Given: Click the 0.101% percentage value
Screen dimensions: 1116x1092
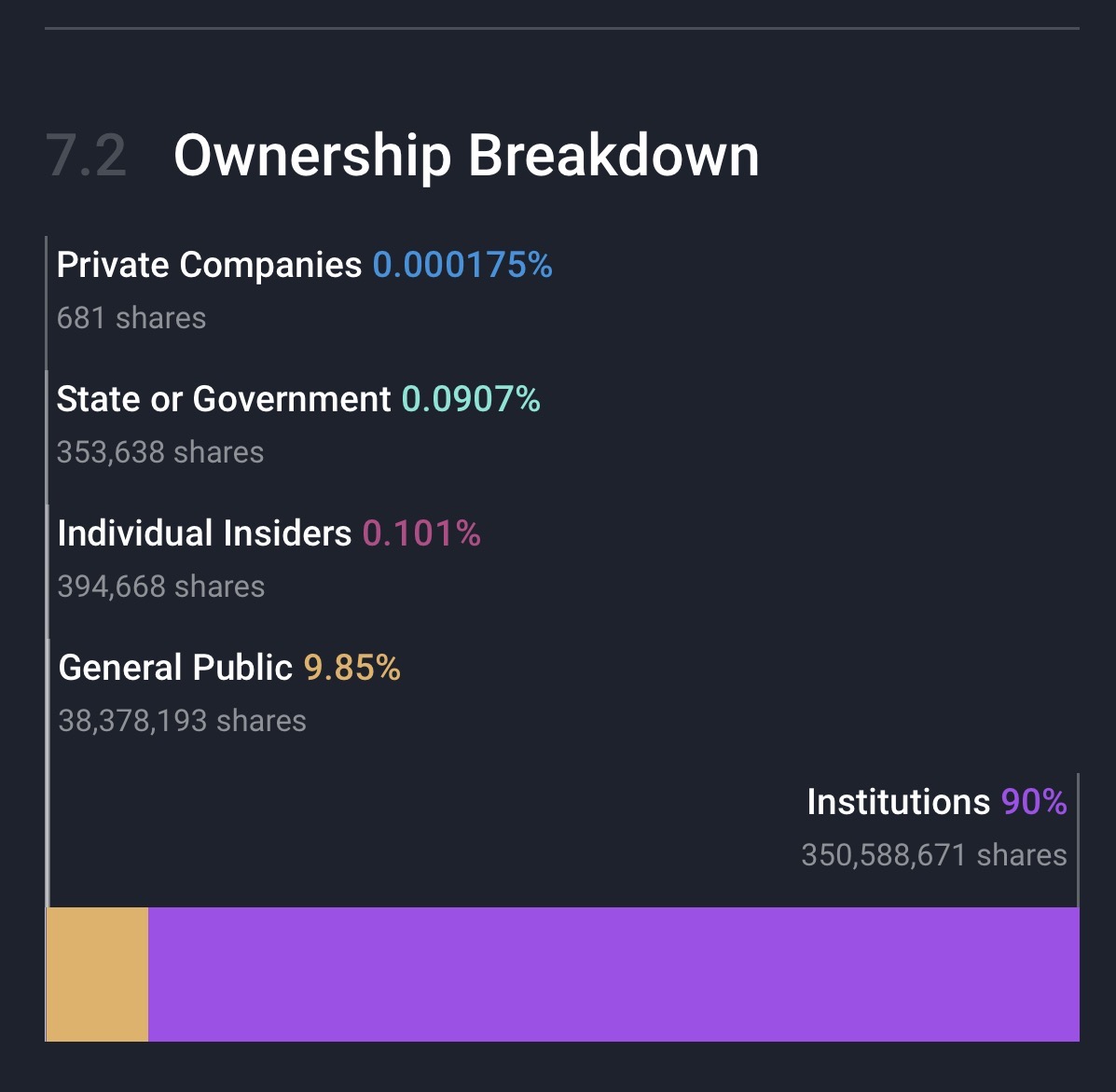Looking at the screenshot, I should [421, 534].
